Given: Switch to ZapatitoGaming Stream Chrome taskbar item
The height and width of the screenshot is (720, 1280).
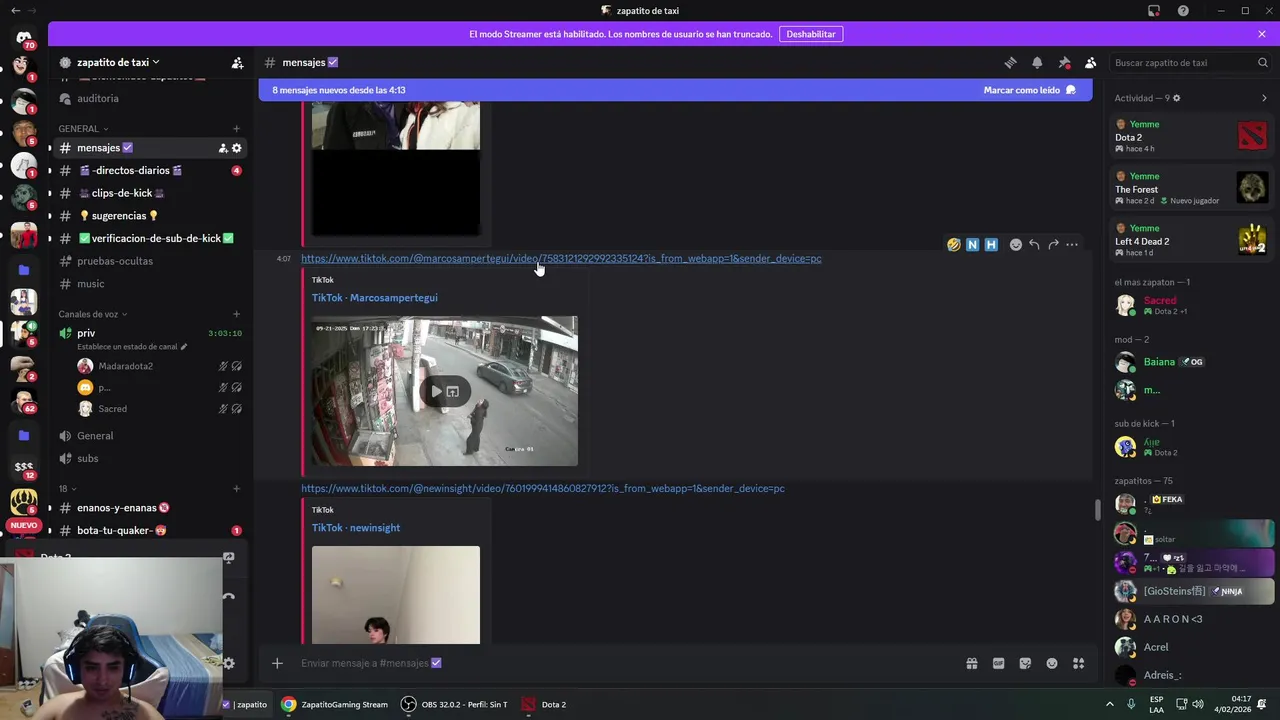Looking at the screenshot, I should click(335, 704).
